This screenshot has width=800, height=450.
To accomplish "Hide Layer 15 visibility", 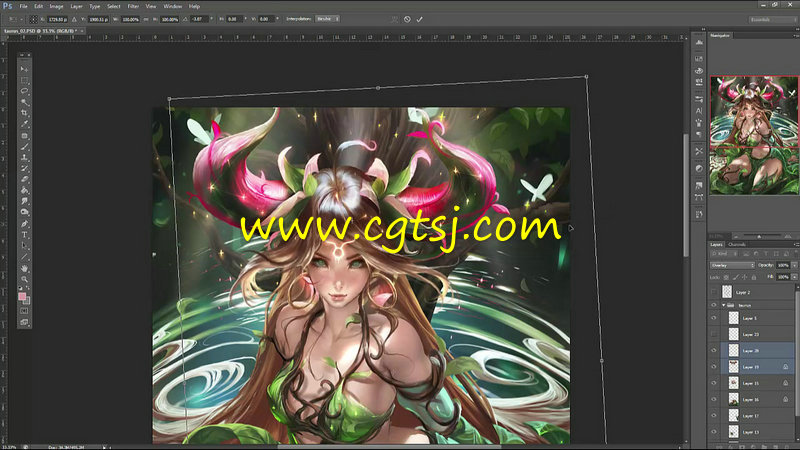I will point(714,383).
